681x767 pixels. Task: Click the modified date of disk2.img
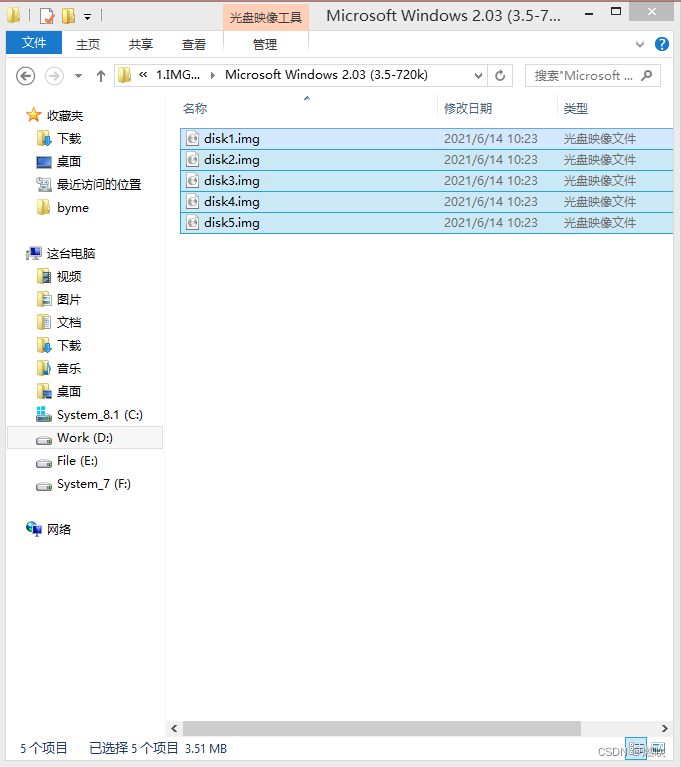[491, 160]
